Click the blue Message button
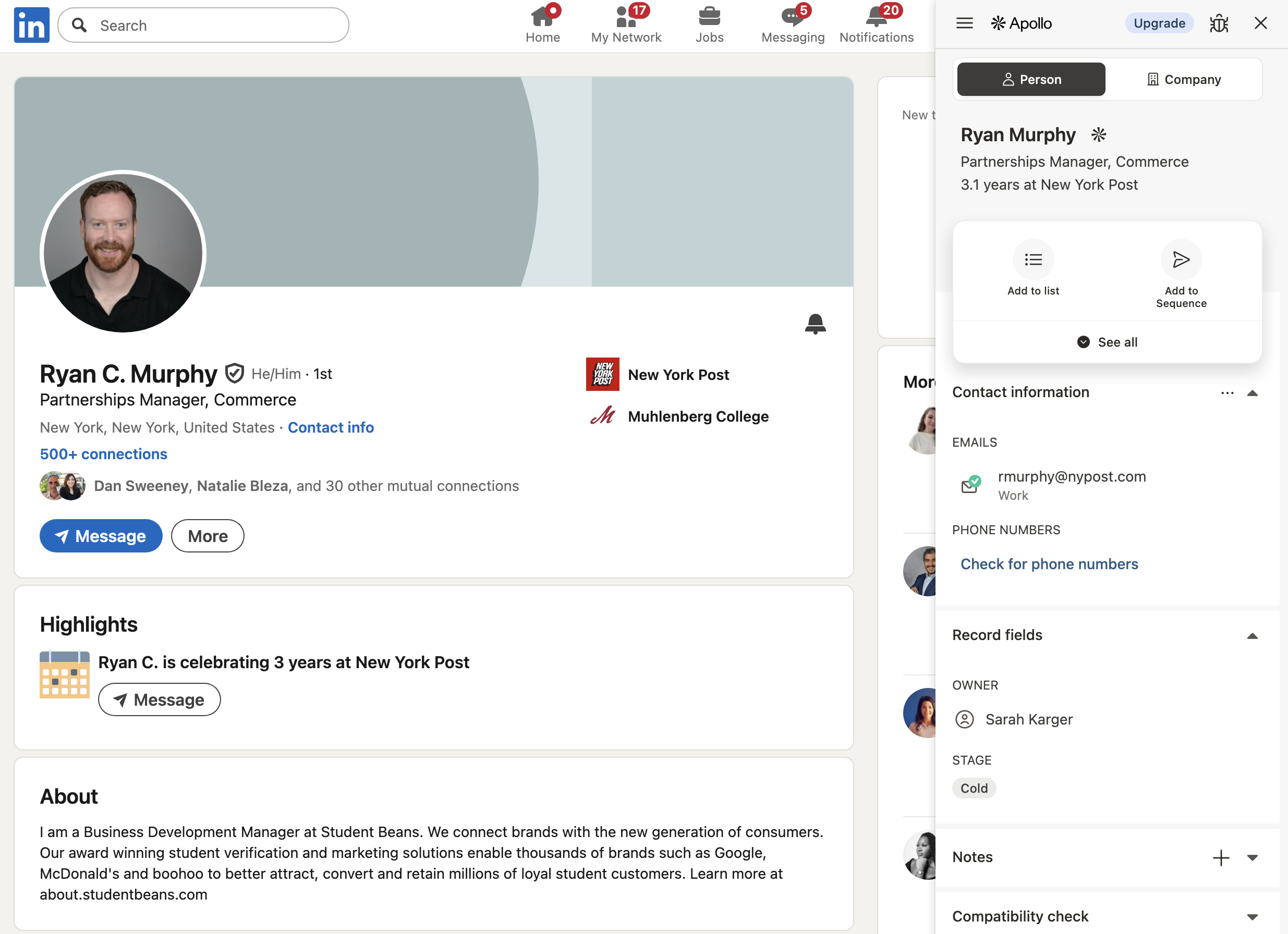The height and width of the screenshot is (934, 1288). (101, 536)
